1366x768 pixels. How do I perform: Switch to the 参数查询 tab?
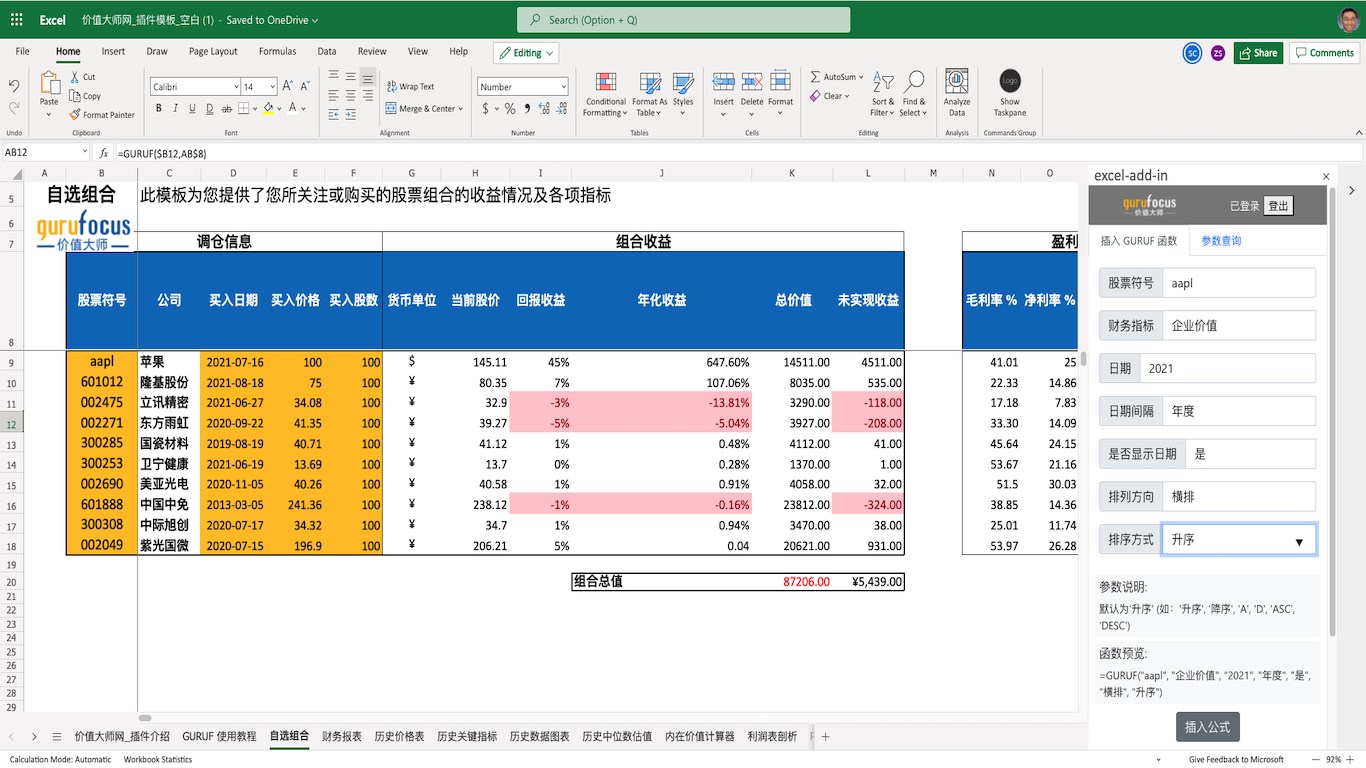coord(1221,241)
